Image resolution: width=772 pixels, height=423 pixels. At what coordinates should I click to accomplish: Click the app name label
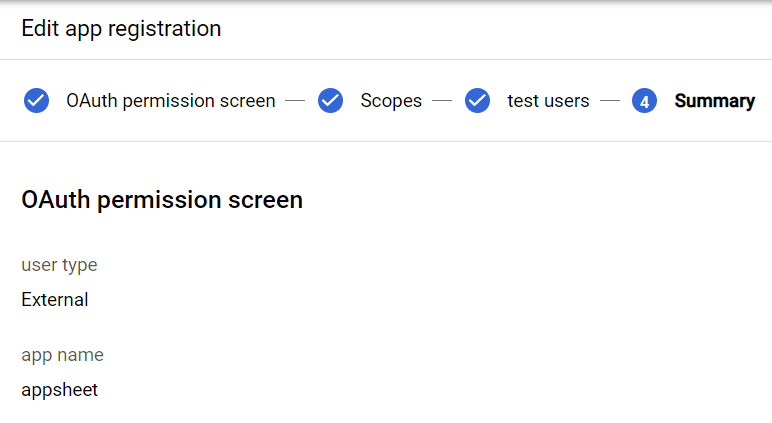(63, 355)
